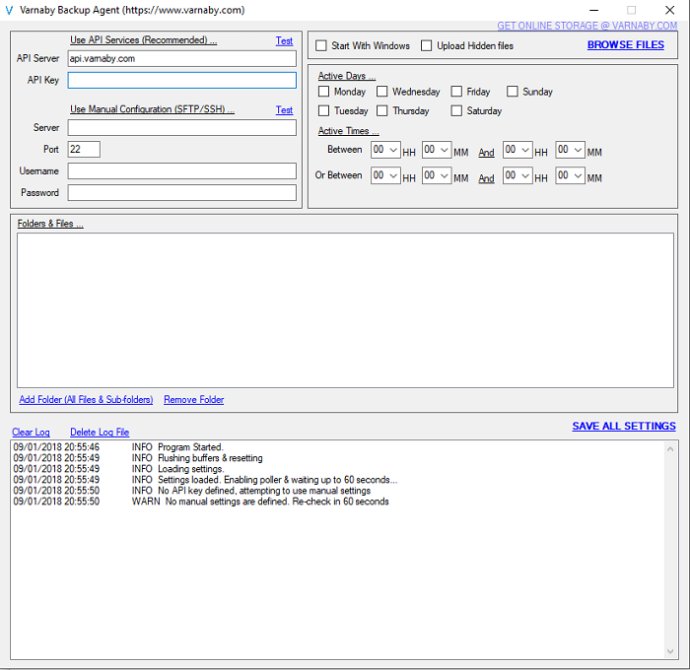The width and height of the screenshot is (690, 670).
Task: Open the Or Between end hour dropdown
Action: click(518, 176)
